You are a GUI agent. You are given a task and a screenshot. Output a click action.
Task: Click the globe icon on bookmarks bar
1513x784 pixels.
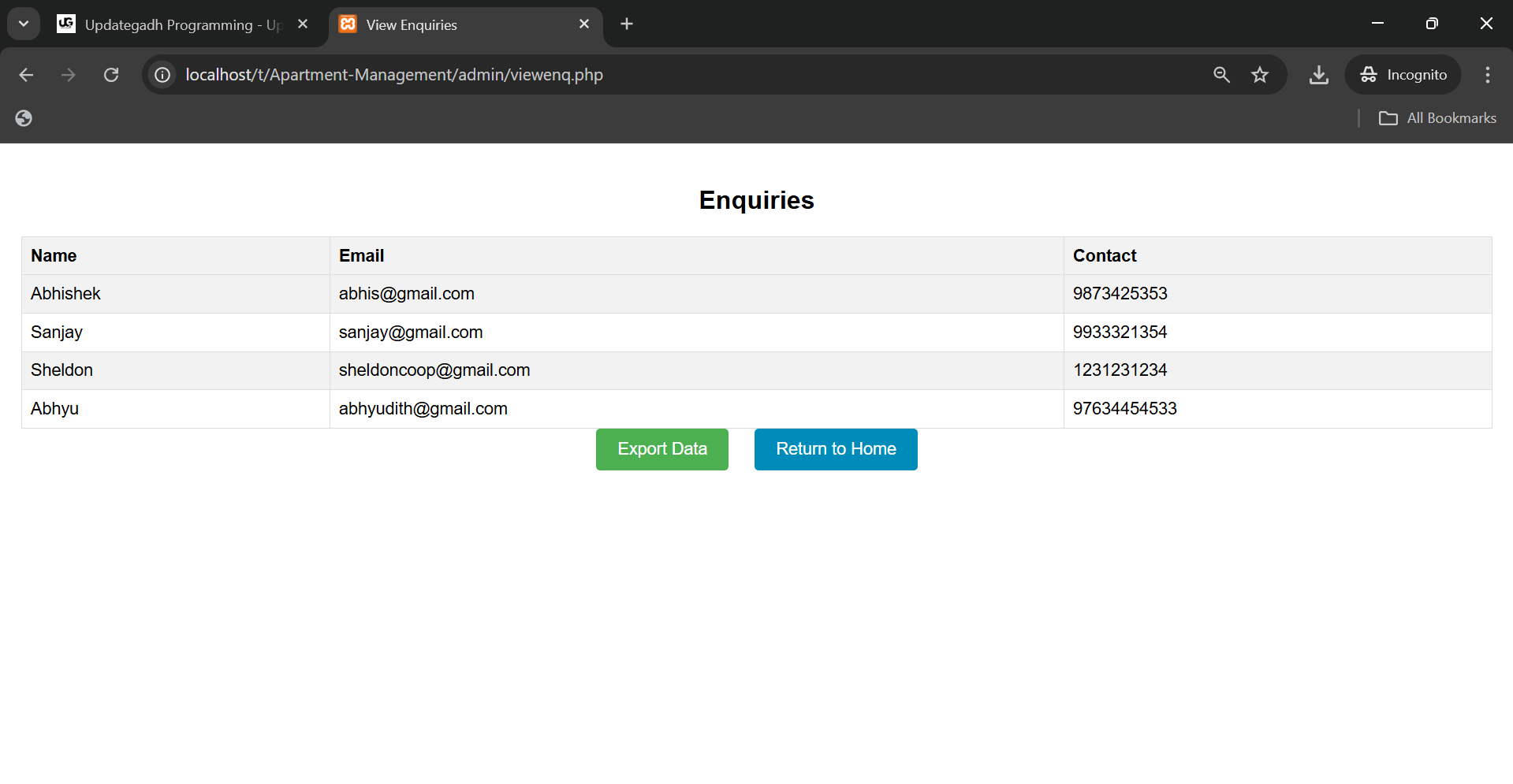point(24,118)
